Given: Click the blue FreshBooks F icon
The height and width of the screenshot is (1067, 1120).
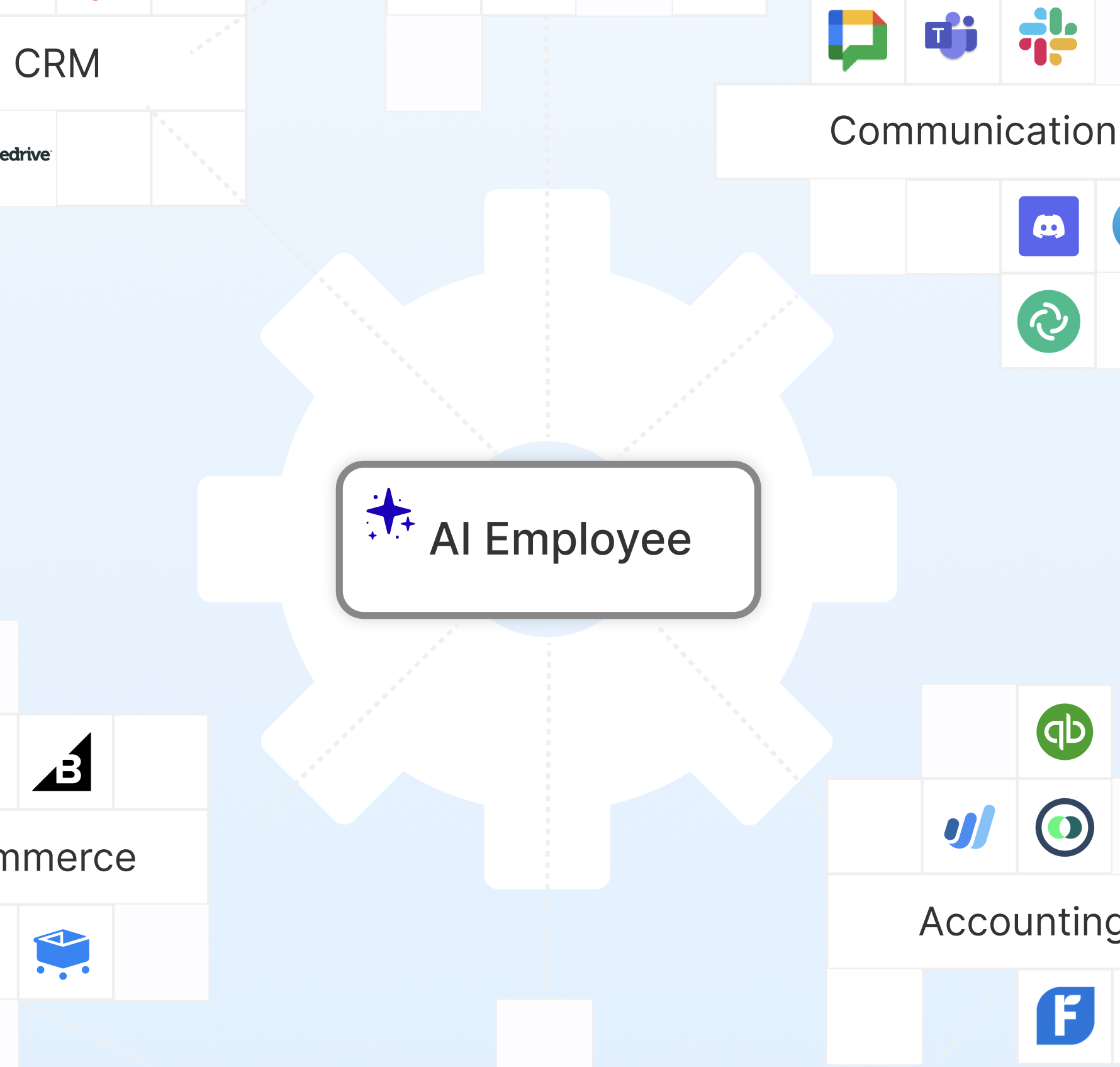Looking at the screenshot, I should pyautogui.click(x=1065, y=1015).
